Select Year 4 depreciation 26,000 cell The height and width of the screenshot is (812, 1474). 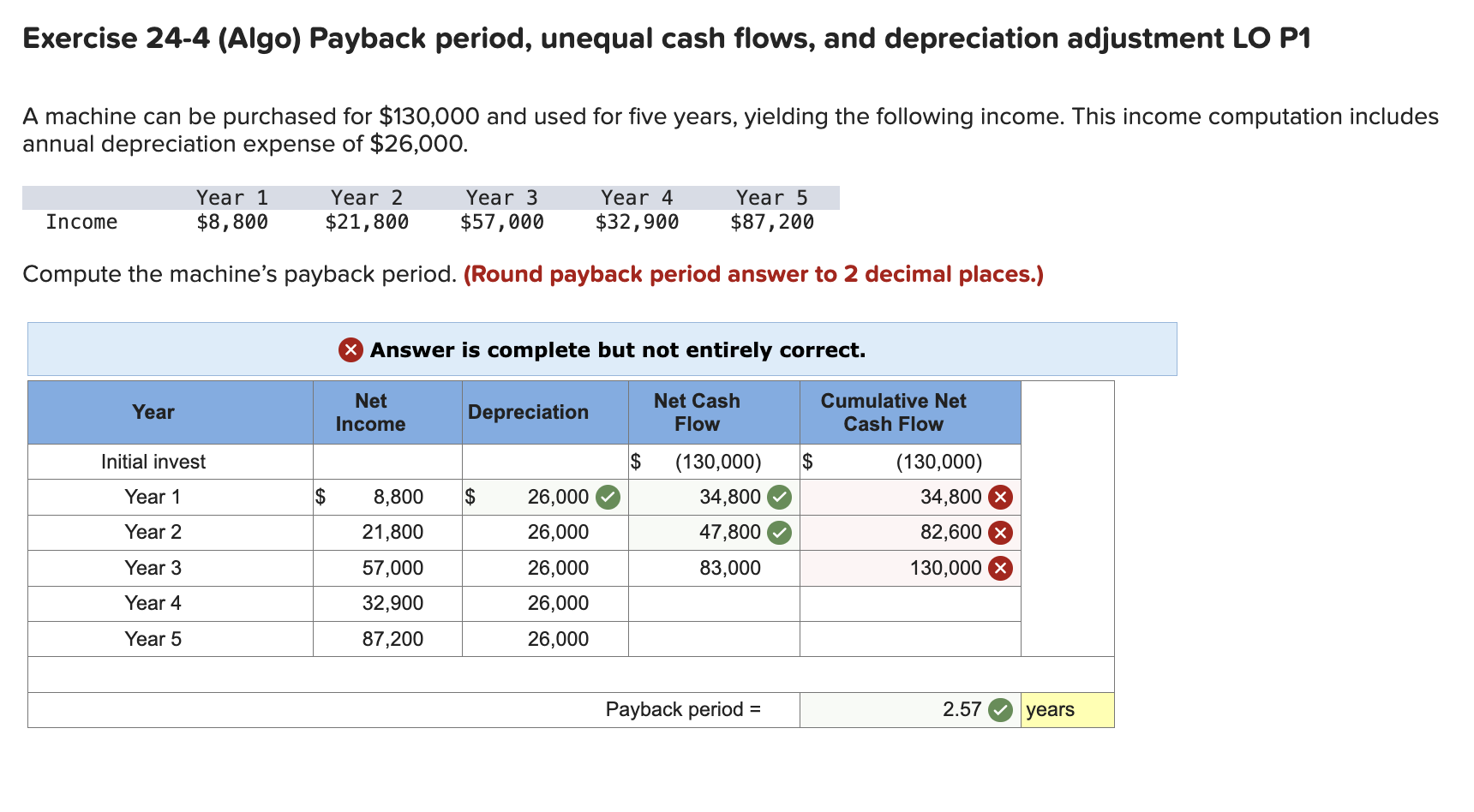pos(545,604)
